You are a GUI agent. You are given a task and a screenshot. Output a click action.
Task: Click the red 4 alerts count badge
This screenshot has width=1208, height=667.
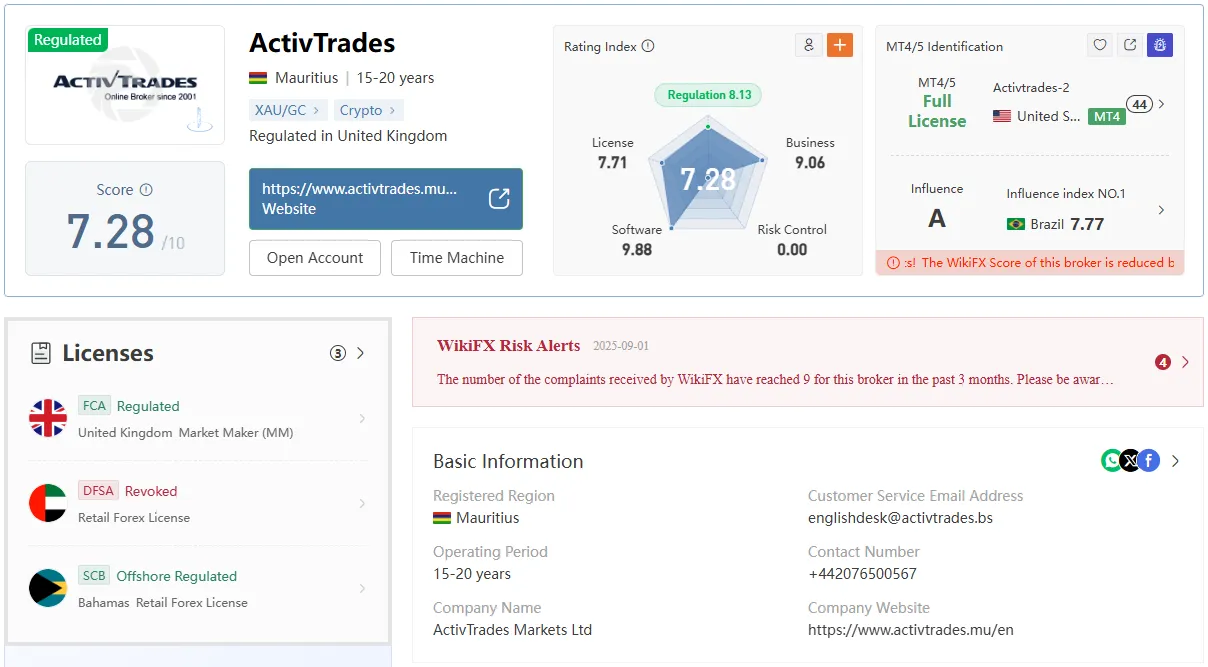point(1163,362)
